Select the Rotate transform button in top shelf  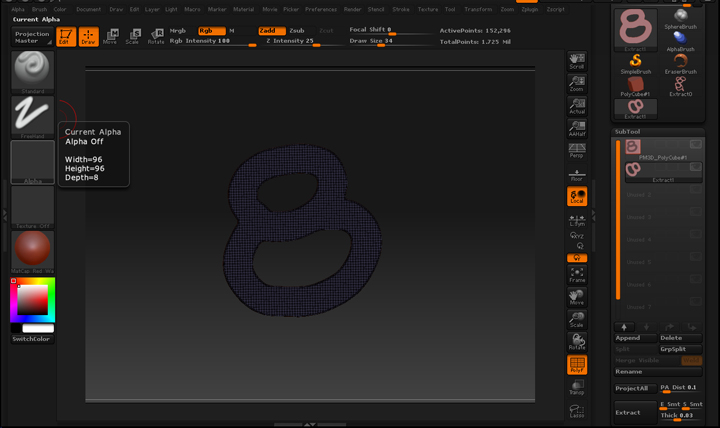156,37
